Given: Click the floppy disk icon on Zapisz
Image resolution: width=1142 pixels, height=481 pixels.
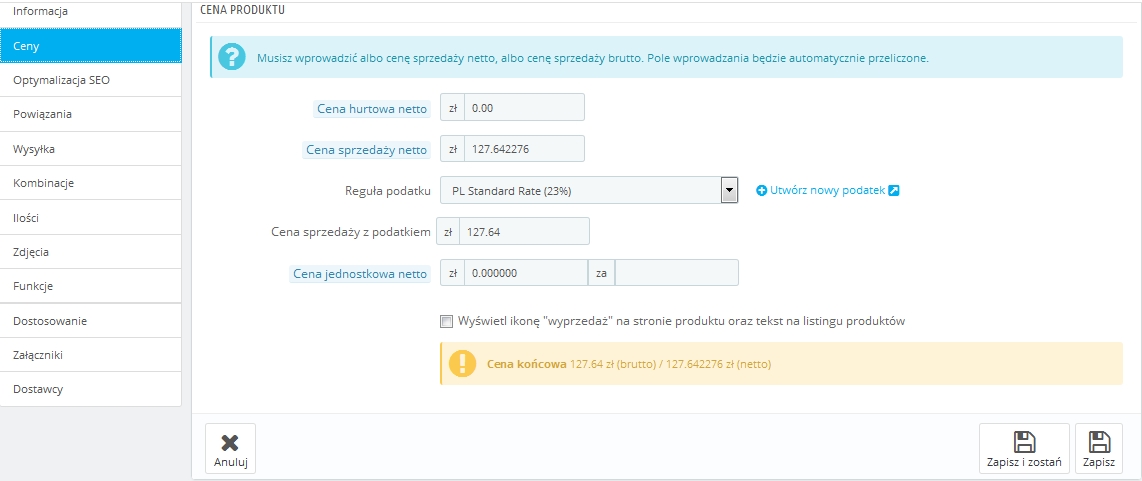Looking at the screenshot, I should (x=1098, y=442).
